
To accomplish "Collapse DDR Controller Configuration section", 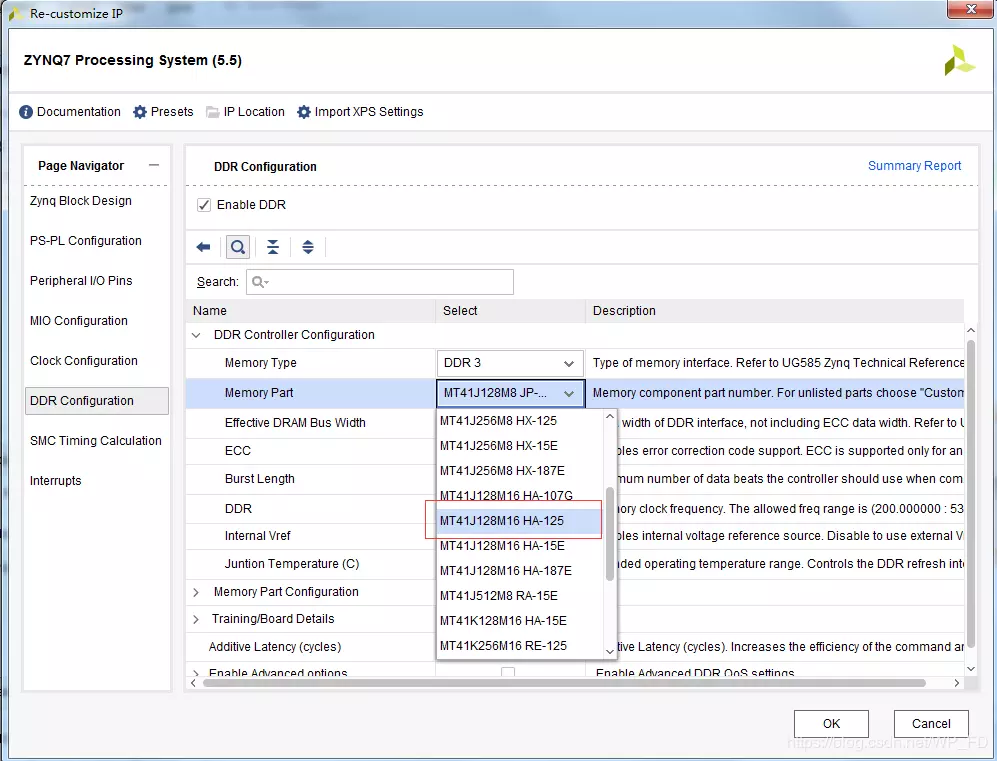I will pos(196,335).
